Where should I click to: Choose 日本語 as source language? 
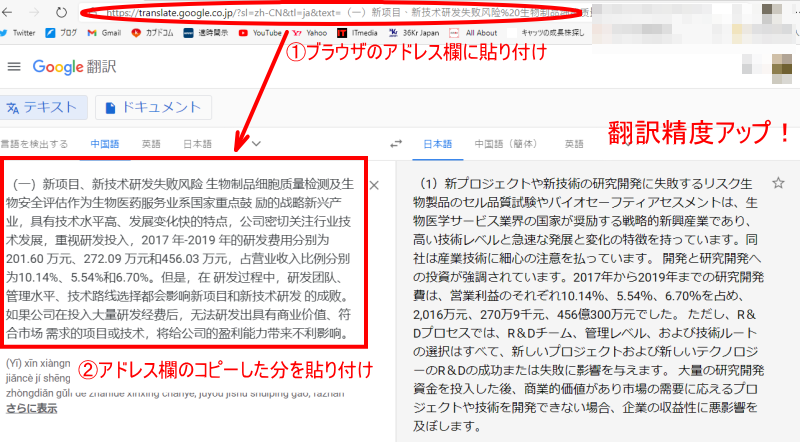(x=197, y=144)
